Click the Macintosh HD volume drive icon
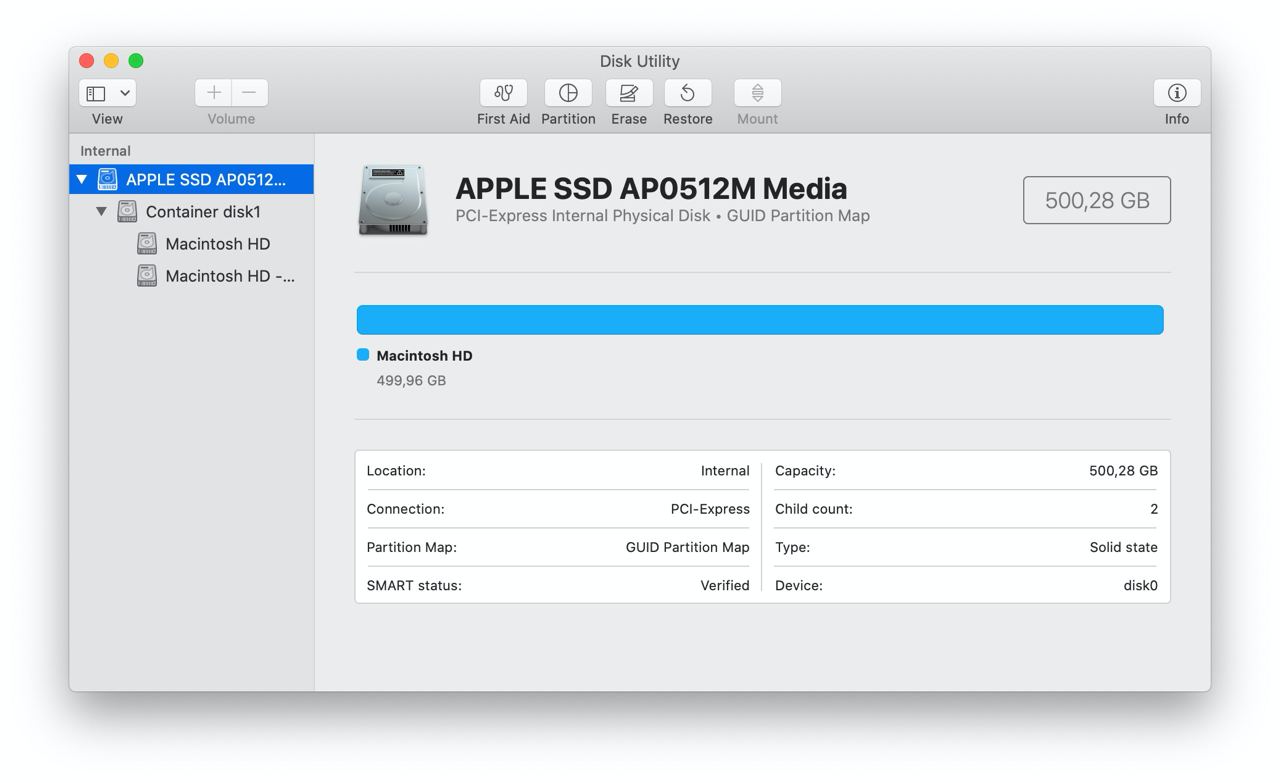 tap(147, 244)
